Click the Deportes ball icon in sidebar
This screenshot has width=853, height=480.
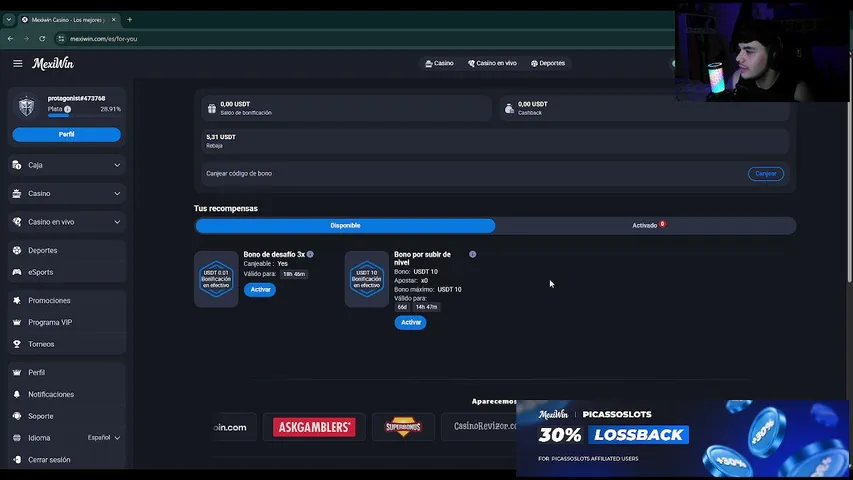17,250
